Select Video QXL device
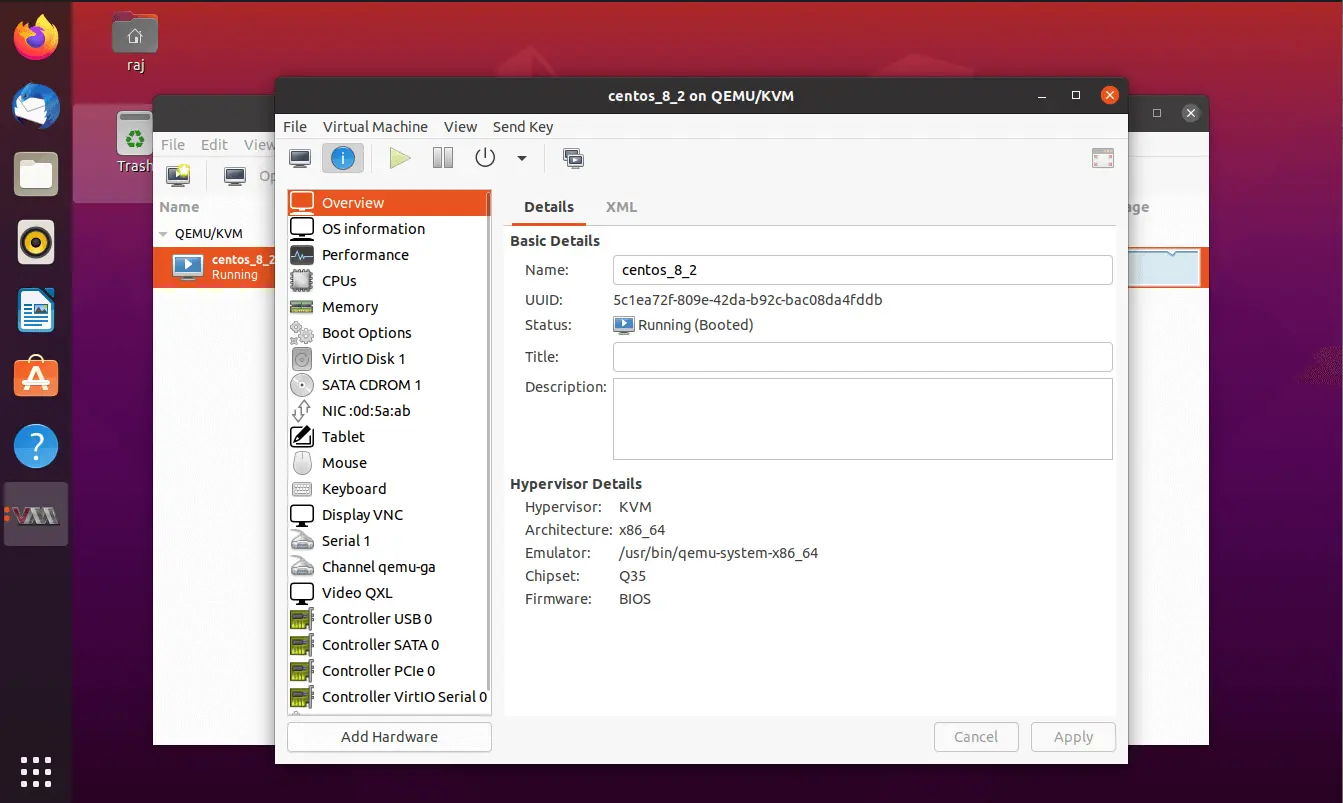1343x803 pixels. [388, 593]
